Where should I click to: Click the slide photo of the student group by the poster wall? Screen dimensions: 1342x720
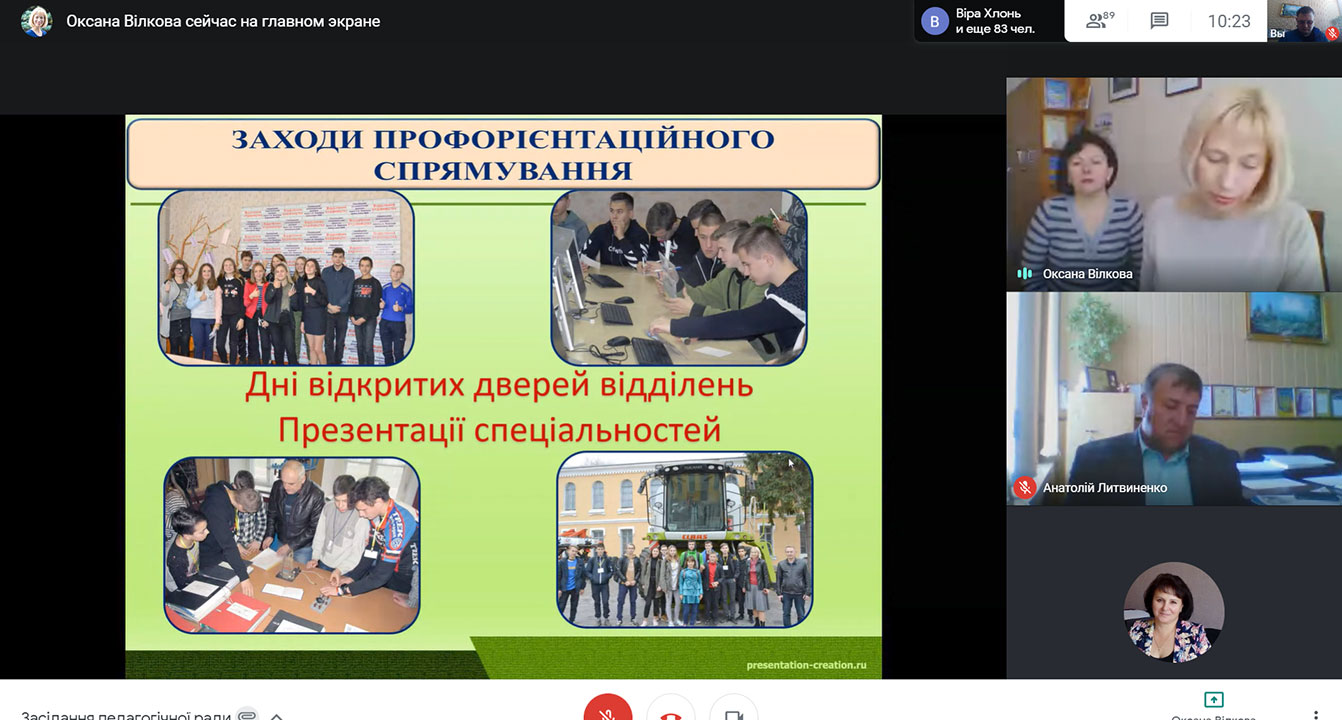(286, 277)
